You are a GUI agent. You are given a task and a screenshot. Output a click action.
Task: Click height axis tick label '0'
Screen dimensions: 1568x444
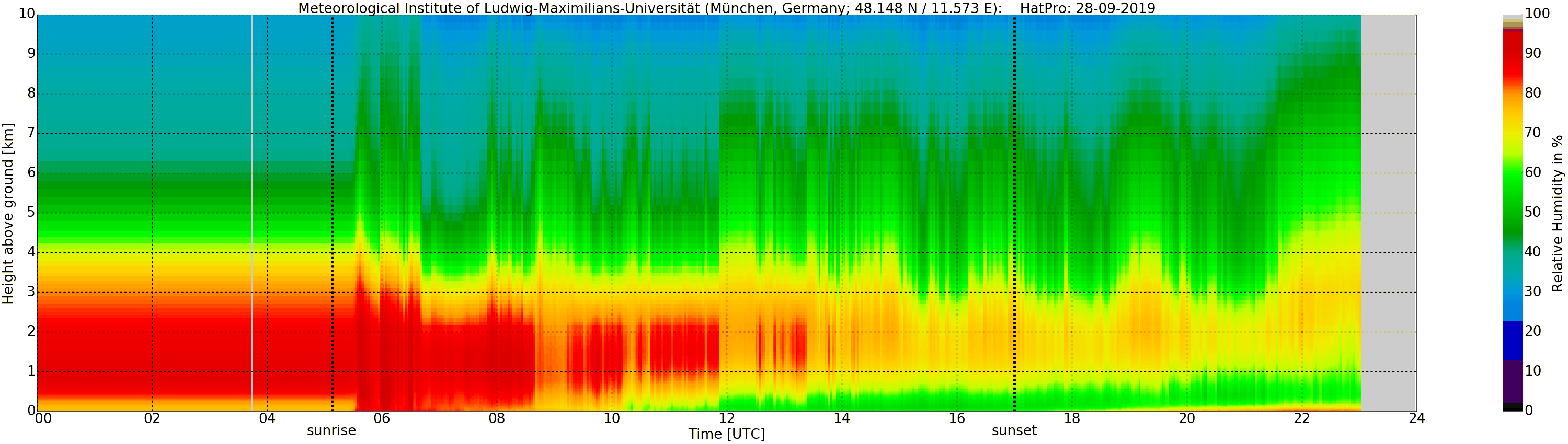[31, 411]
